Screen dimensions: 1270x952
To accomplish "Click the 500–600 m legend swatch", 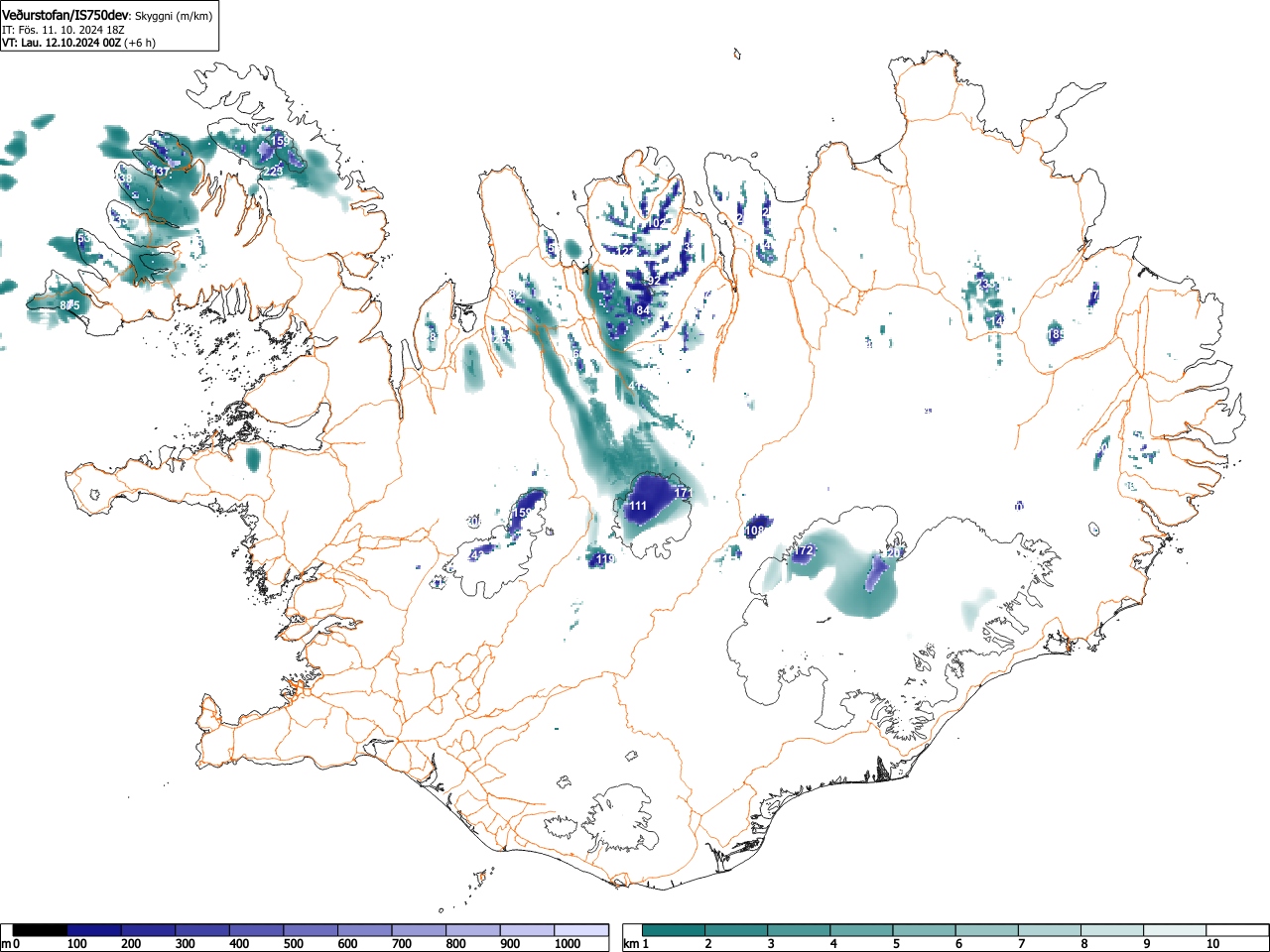I will click(x=311, y=930).
